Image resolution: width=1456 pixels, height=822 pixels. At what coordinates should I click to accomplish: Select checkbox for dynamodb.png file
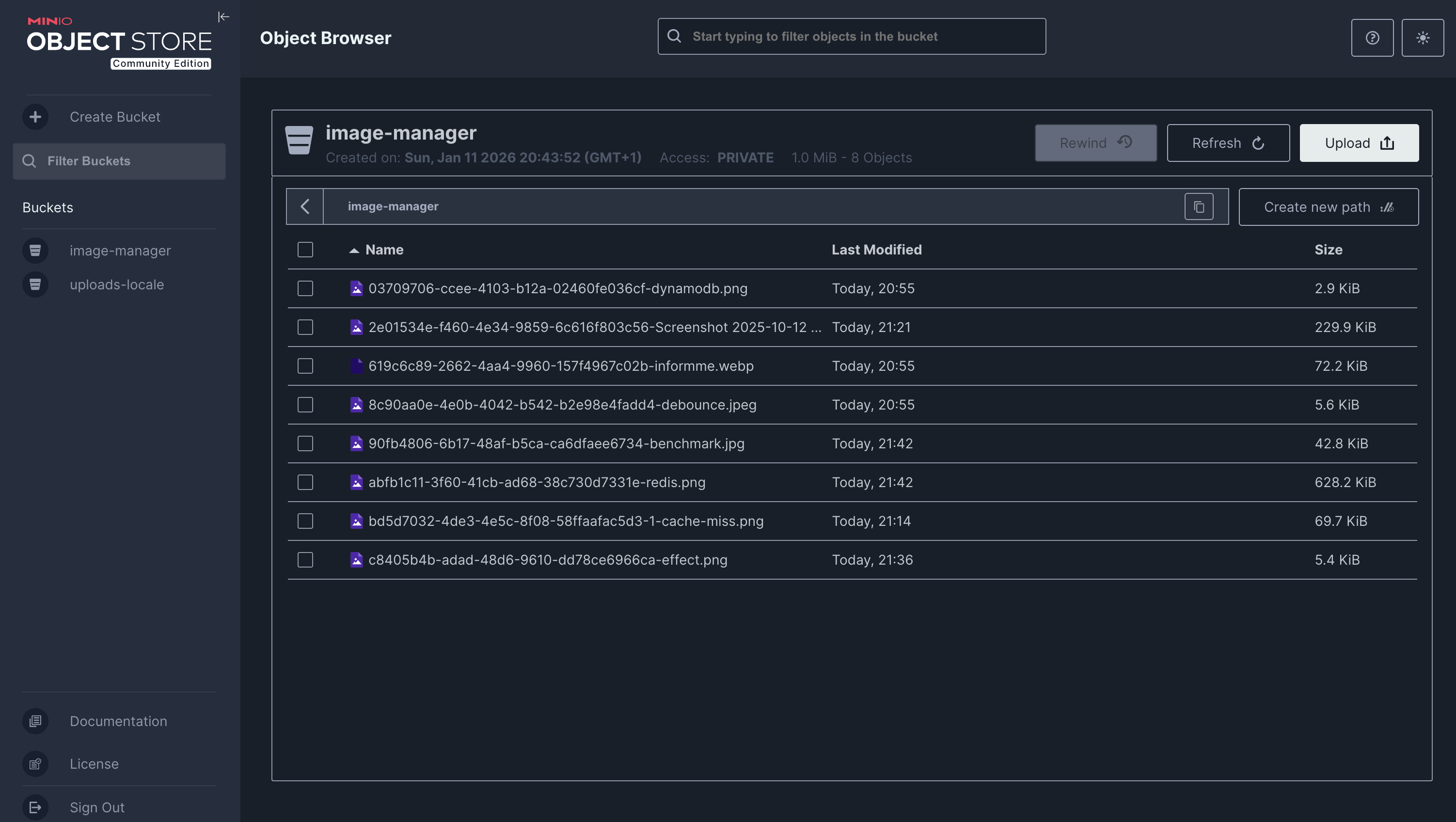pyautogui.click(x=305, y=288)
